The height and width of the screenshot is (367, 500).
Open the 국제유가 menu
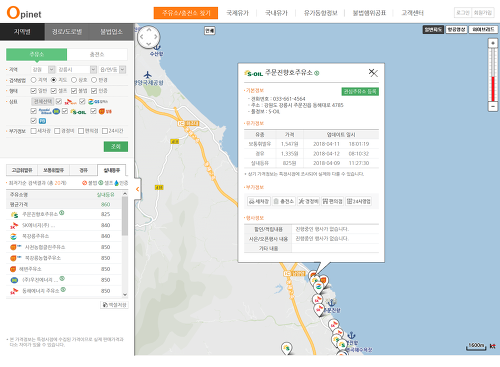238,13
